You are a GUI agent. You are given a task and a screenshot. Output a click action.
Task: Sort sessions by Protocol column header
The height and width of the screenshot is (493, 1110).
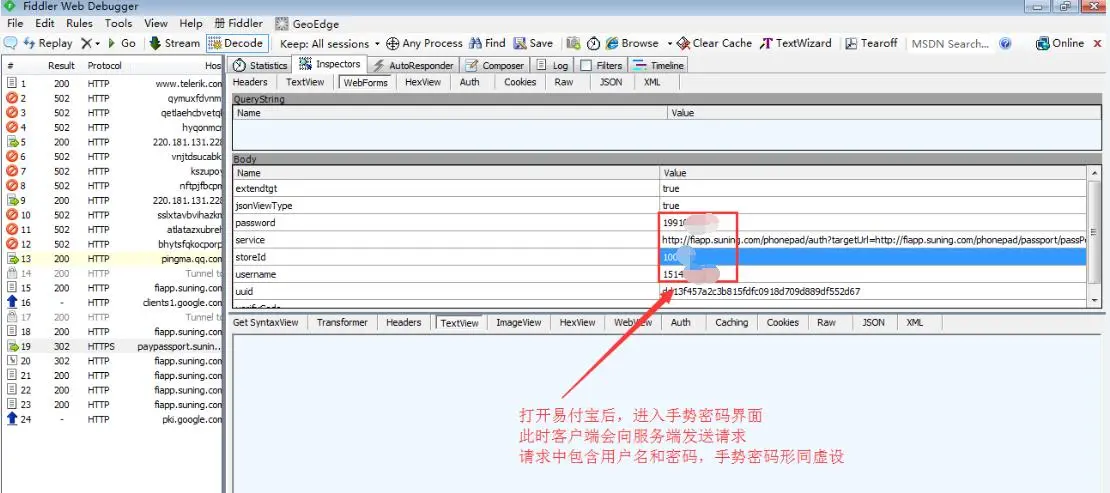click(105, 66)
